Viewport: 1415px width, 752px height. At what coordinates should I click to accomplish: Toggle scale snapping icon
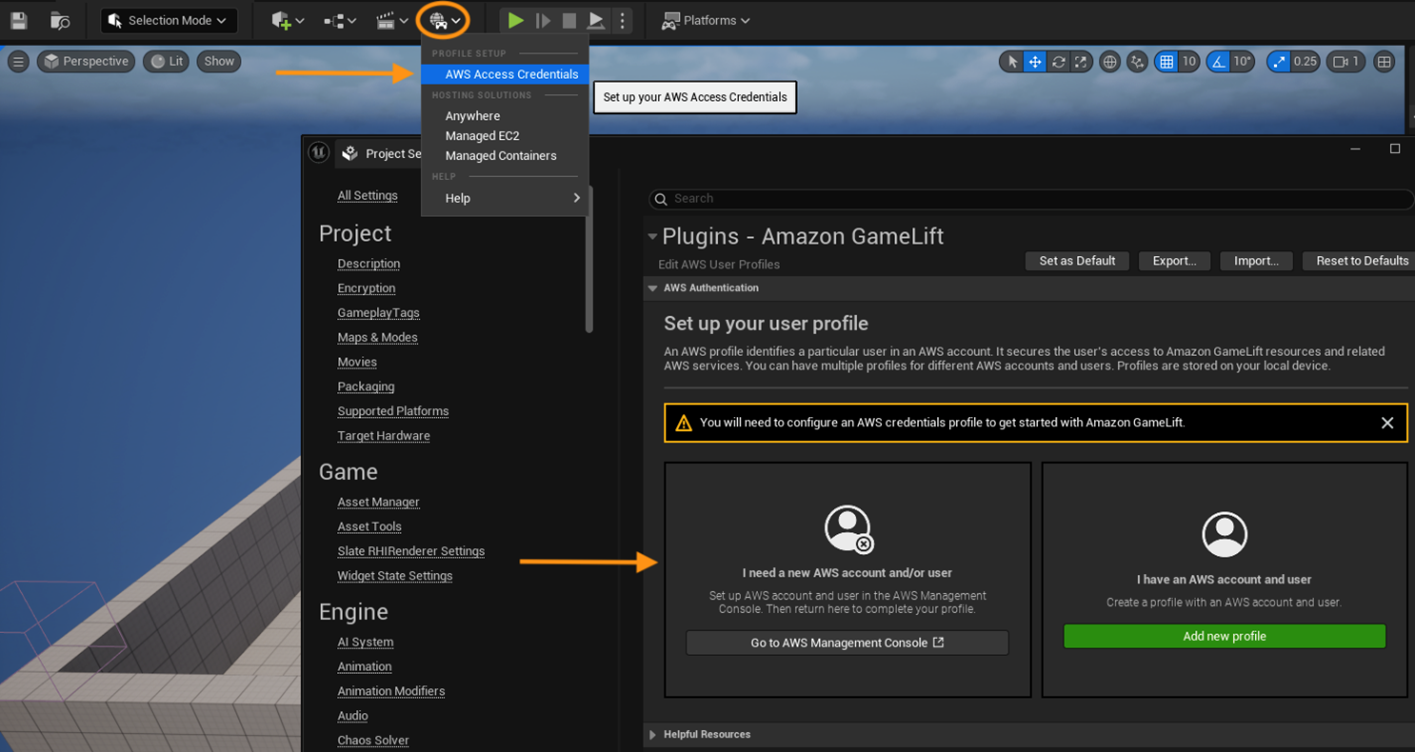pyautogui.click(x=1279, y=62)
